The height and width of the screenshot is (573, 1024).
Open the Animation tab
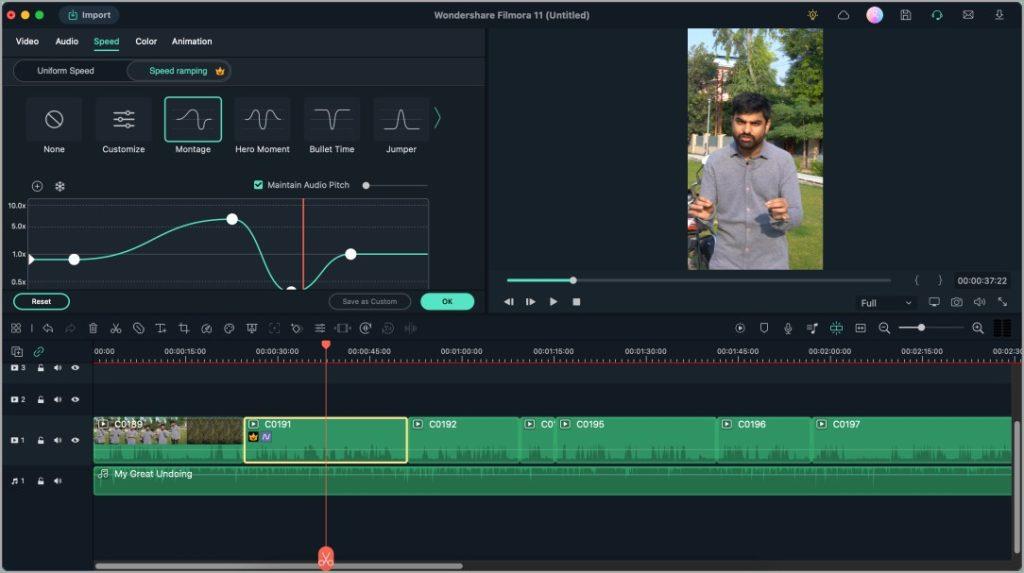(x=191, y=41)
